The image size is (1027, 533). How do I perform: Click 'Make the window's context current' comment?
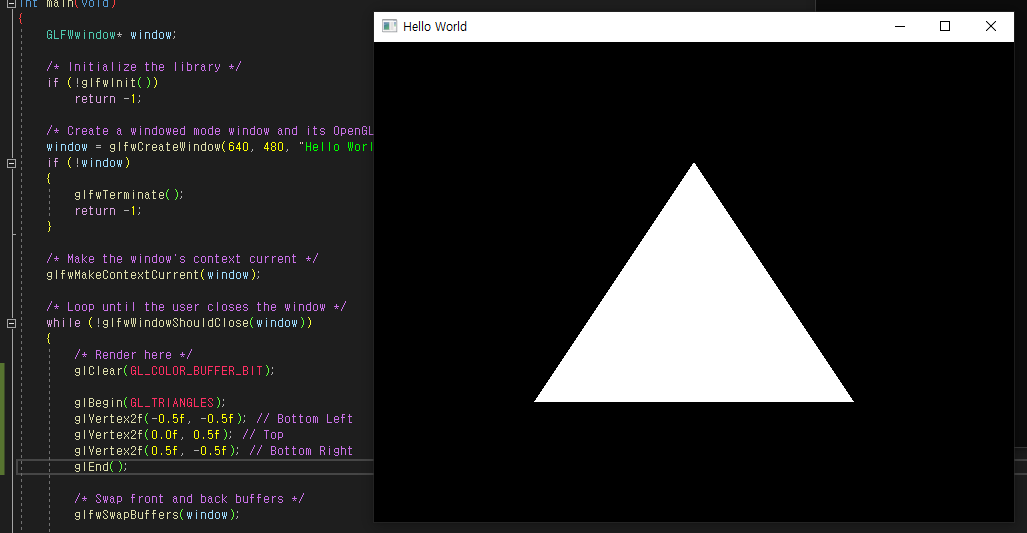[182, 259]
